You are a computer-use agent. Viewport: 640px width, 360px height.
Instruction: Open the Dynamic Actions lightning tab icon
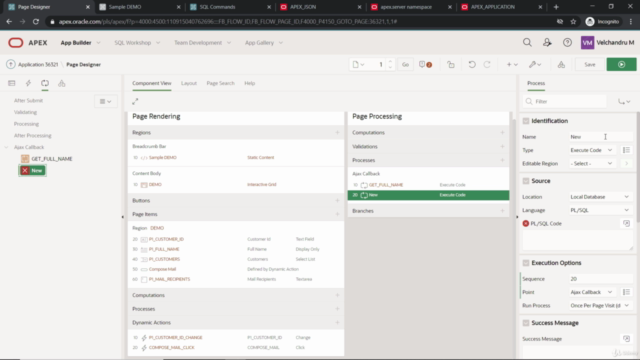(28, 83)
